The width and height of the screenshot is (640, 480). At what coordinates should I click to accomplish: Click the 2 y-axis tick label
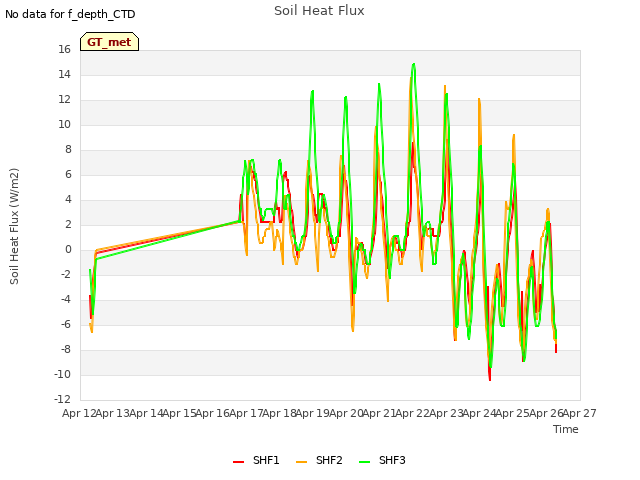[x=68, y=224]
